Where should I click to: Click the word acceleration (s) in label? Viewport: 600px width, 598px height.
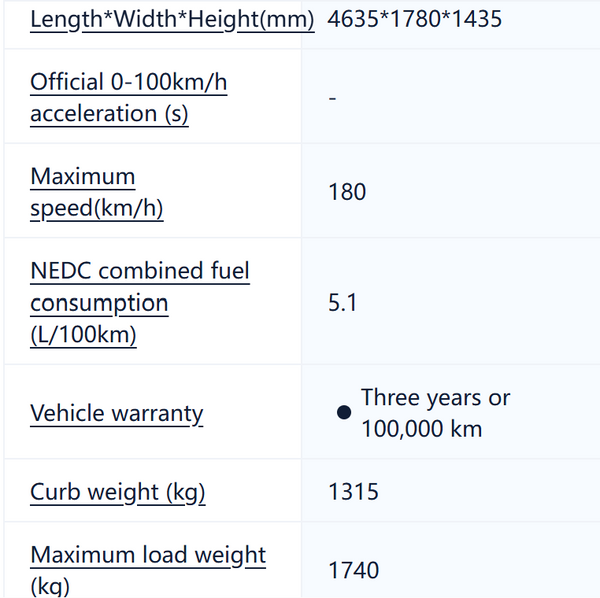point(109,114)
